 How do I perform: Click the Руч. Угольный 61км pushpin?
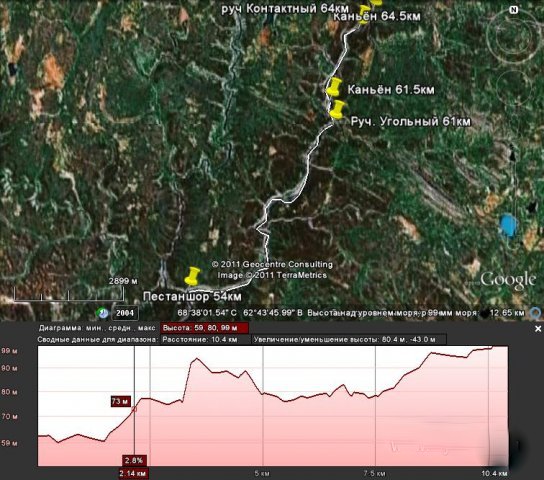tap(337, 109)
